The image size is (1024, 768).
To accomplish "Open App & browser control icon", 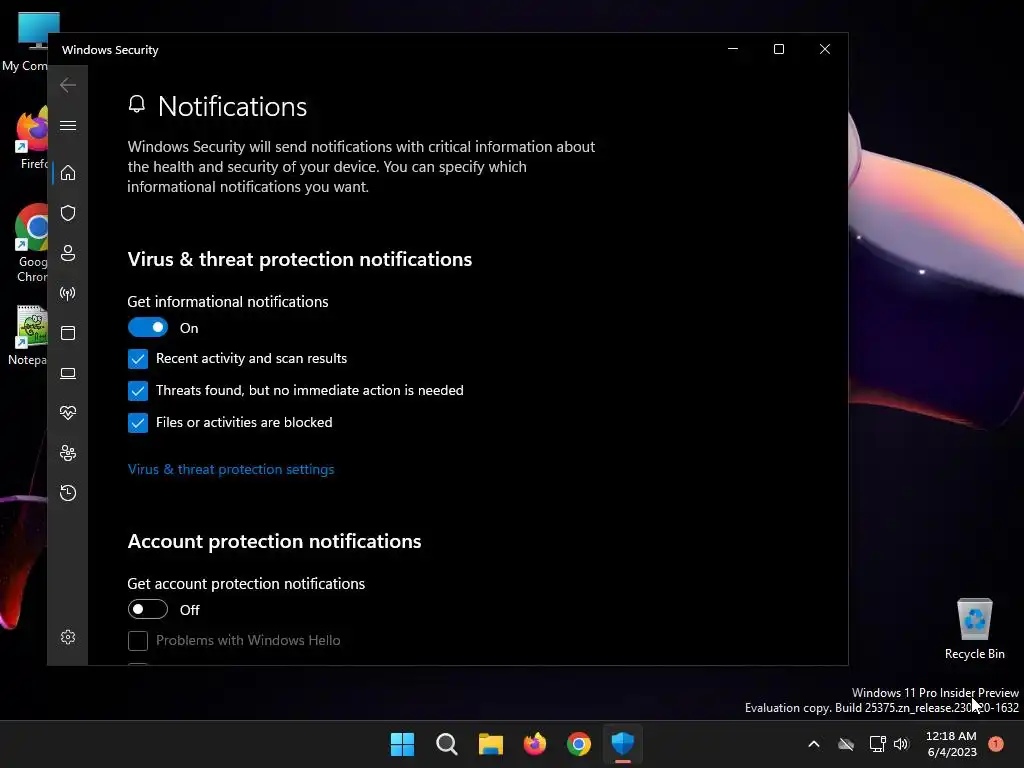I will coord(68,333).
